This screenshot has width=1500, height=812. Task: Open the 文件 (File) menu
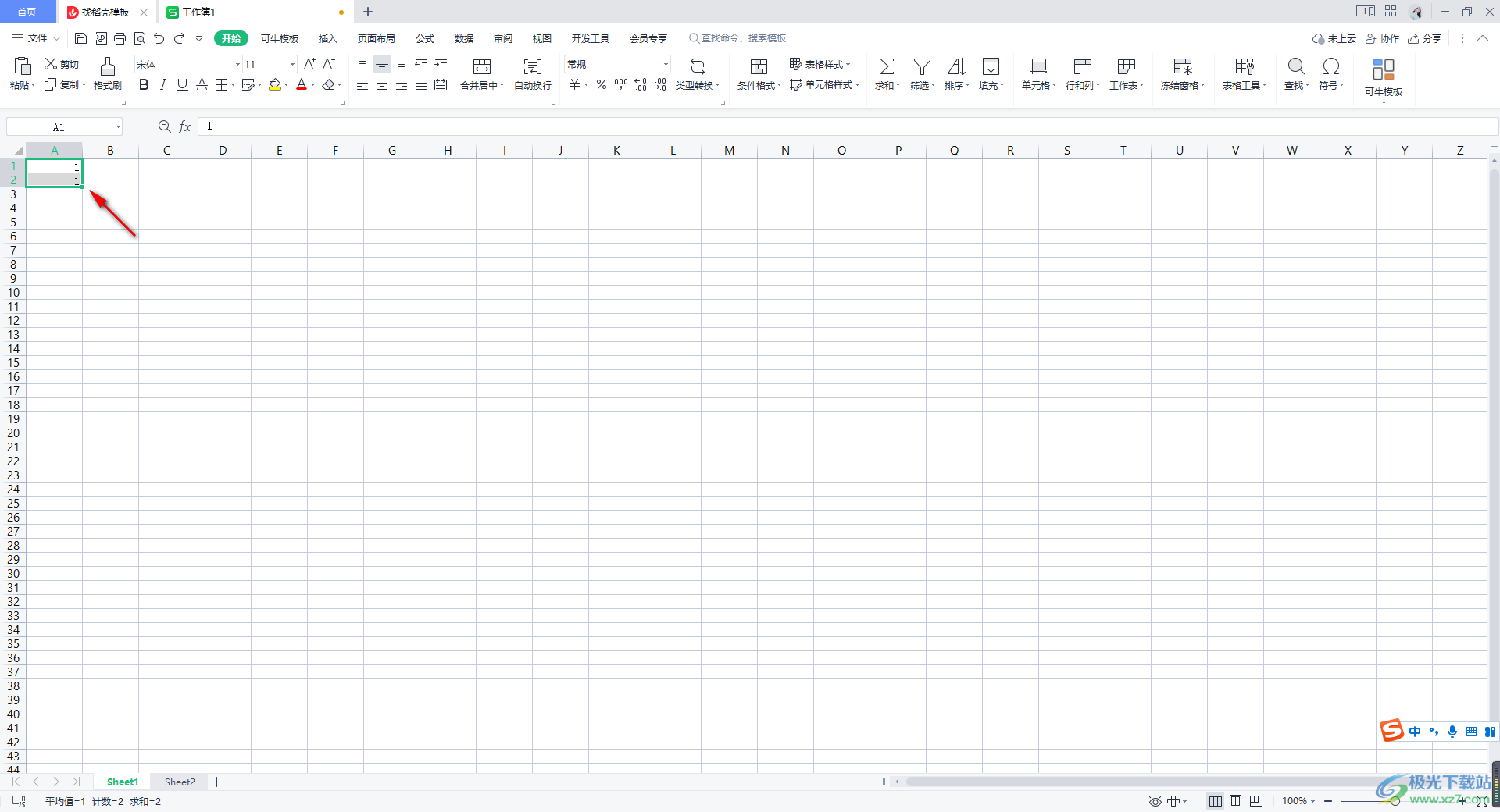pyautogui.click(x=36, y=38)
